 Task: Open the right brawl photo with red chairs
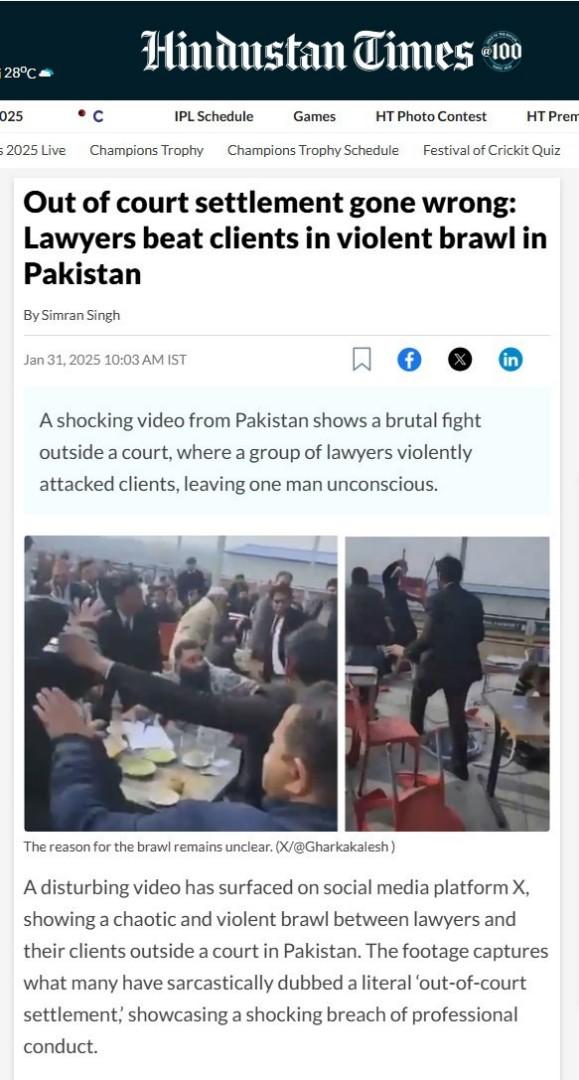[448, 683]
